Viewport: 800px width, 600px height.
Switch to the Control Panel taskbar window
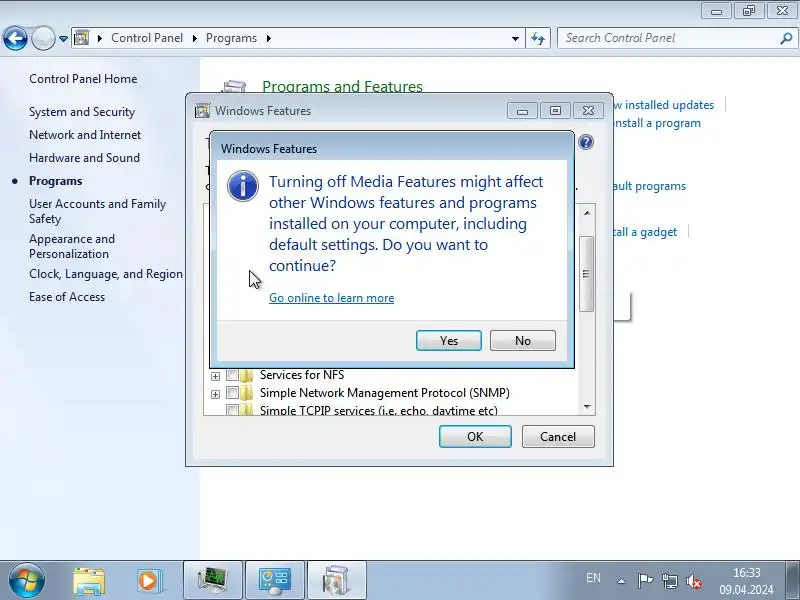click(x=274, y=581)
